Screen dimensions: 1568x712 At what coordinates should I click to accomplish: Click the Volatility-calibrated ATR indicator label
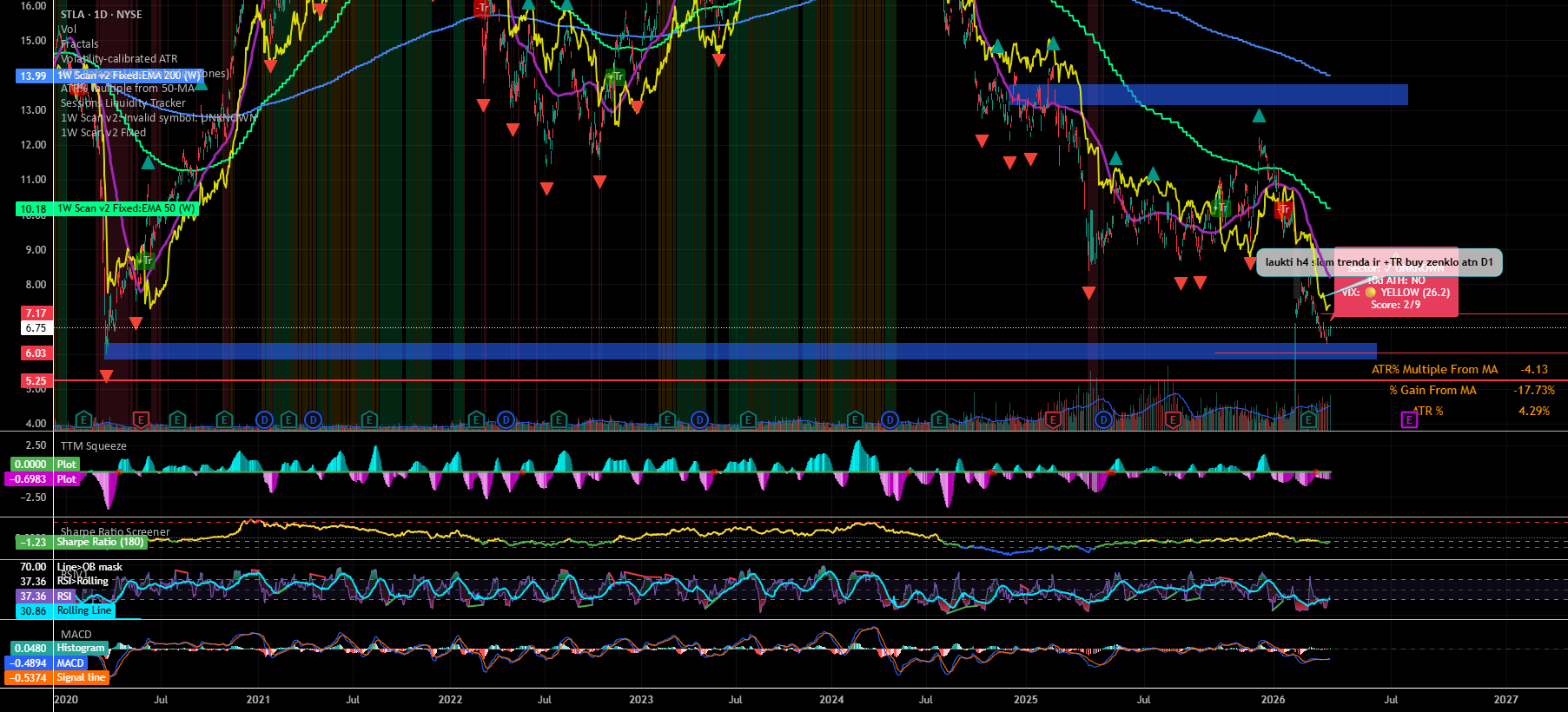[119, 58]
